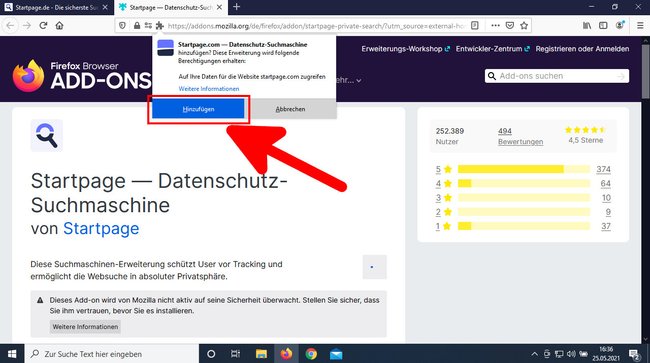Toggle reader view in address bar
The width and height of the screenshot is (650, 363).
point(475,26)
